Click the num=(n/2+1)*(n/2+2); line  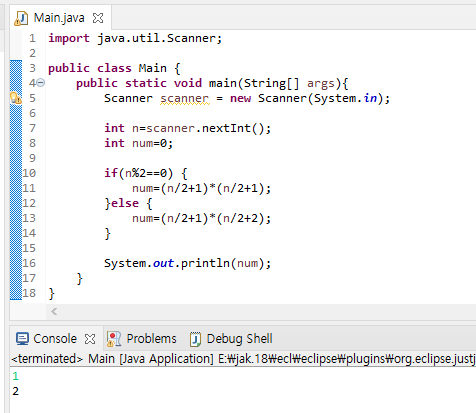coord(202,218)
